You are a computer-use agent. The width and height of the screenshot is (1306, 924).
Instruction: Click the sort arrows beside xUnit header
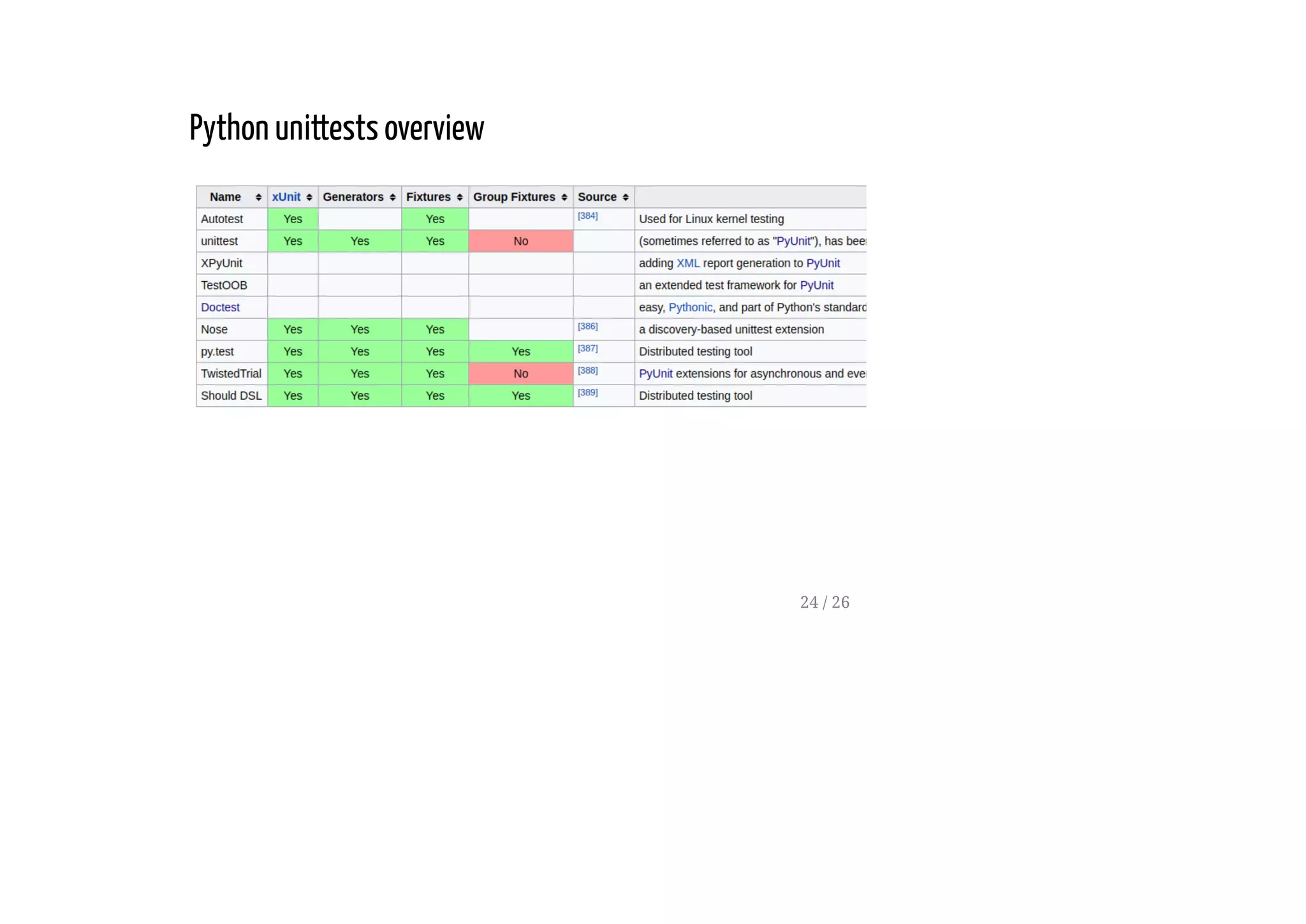[309, 198]
